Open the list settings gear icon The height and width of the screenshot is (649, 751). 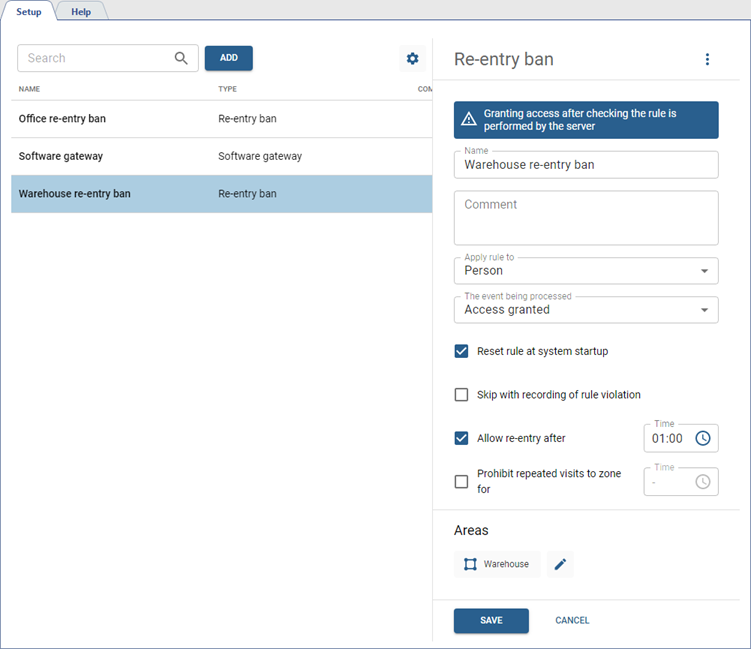(412, 59)
